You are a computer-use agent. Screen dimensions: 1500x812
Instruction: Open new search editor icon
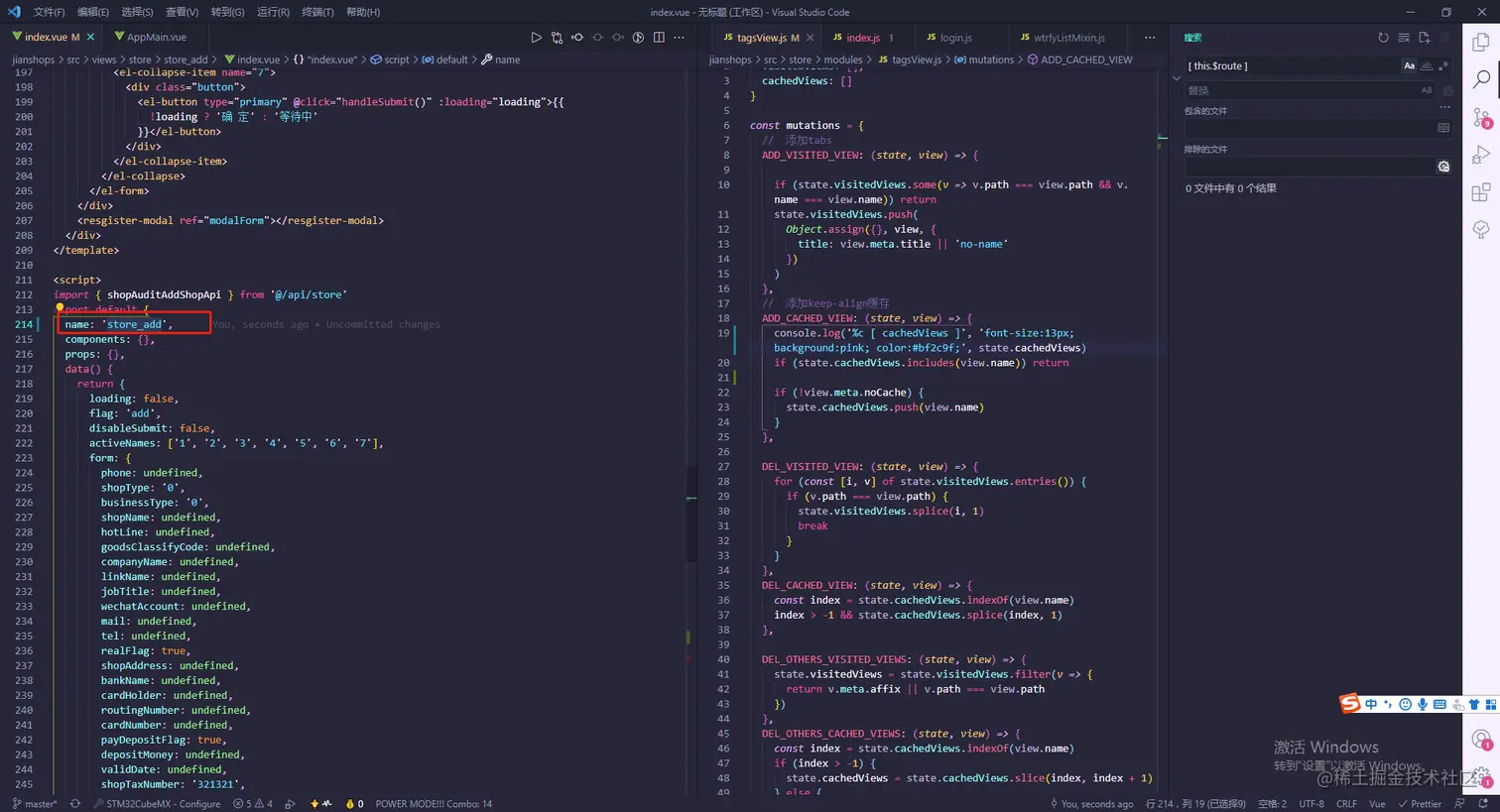[x=1425, y=38]
